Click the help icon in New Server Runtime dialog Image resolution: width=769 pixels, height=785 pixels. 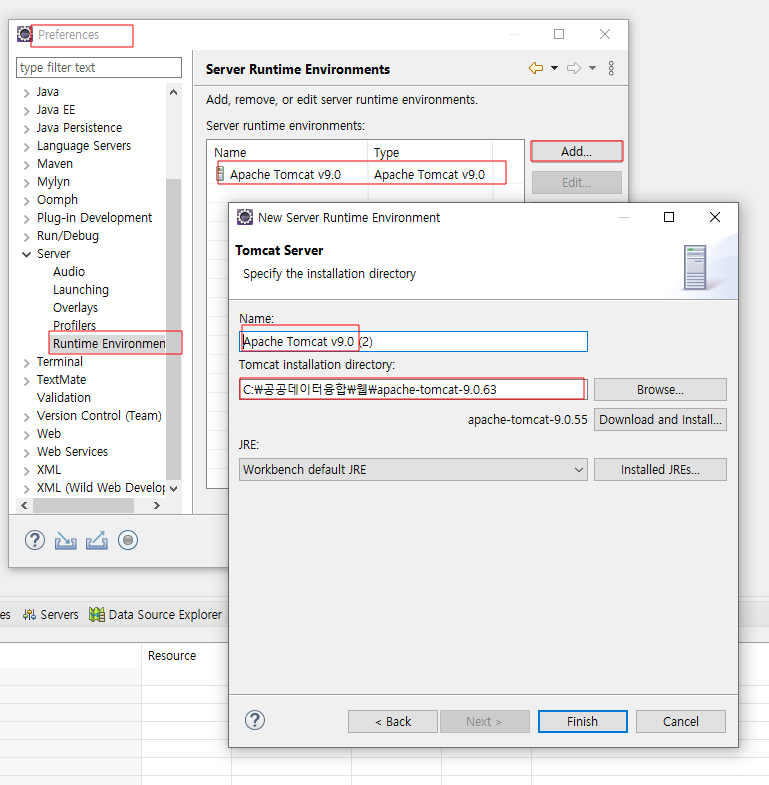point(255,720)
